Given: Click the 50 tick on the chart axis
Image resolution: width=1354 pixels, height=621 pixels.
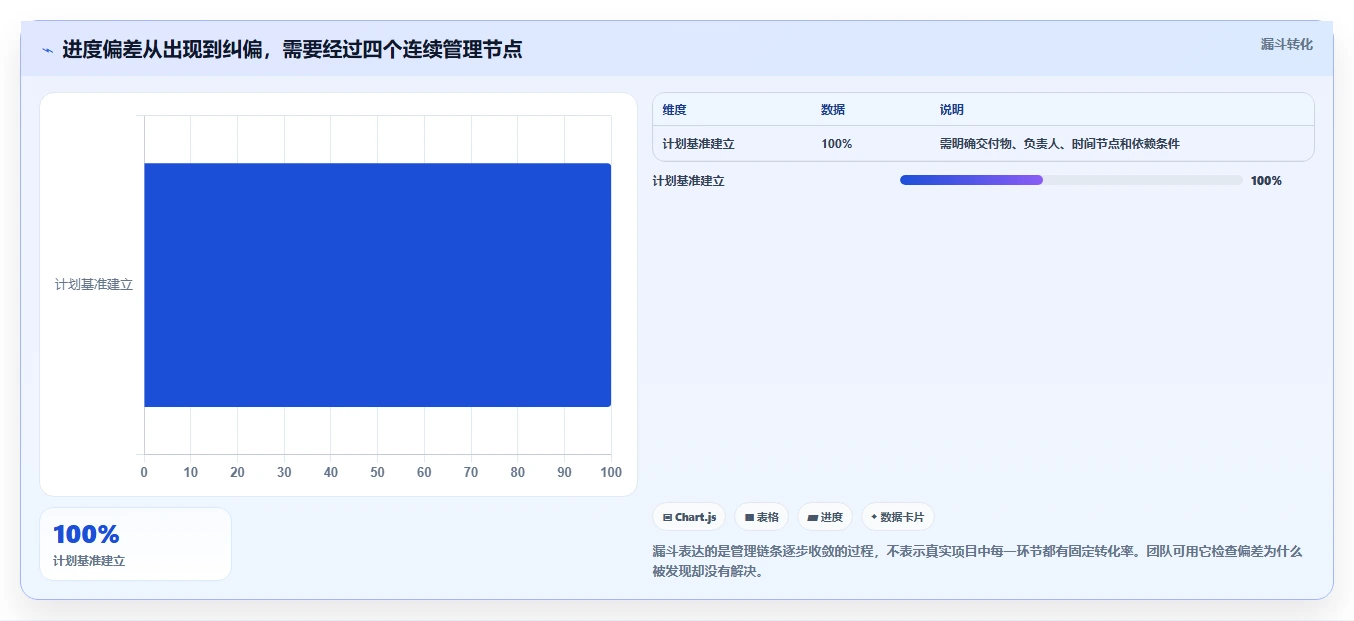Looking at the screenshot, I should (377, 472).
